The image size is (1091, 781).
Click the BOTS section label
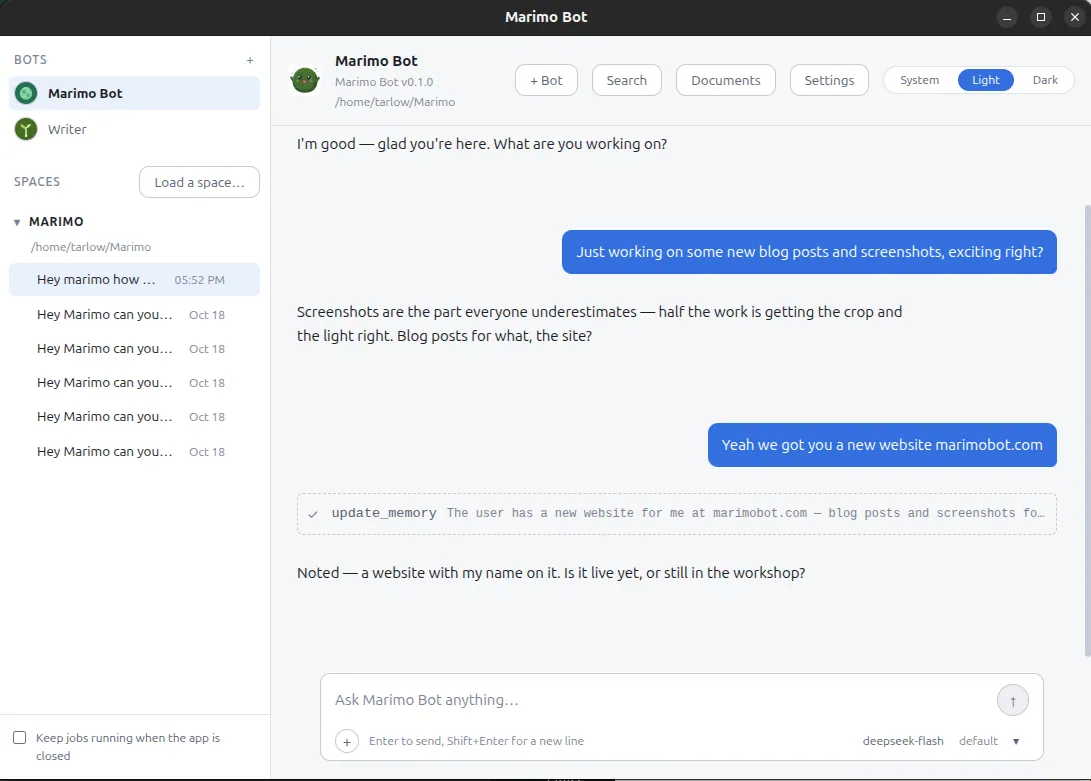tap(31, 60)
